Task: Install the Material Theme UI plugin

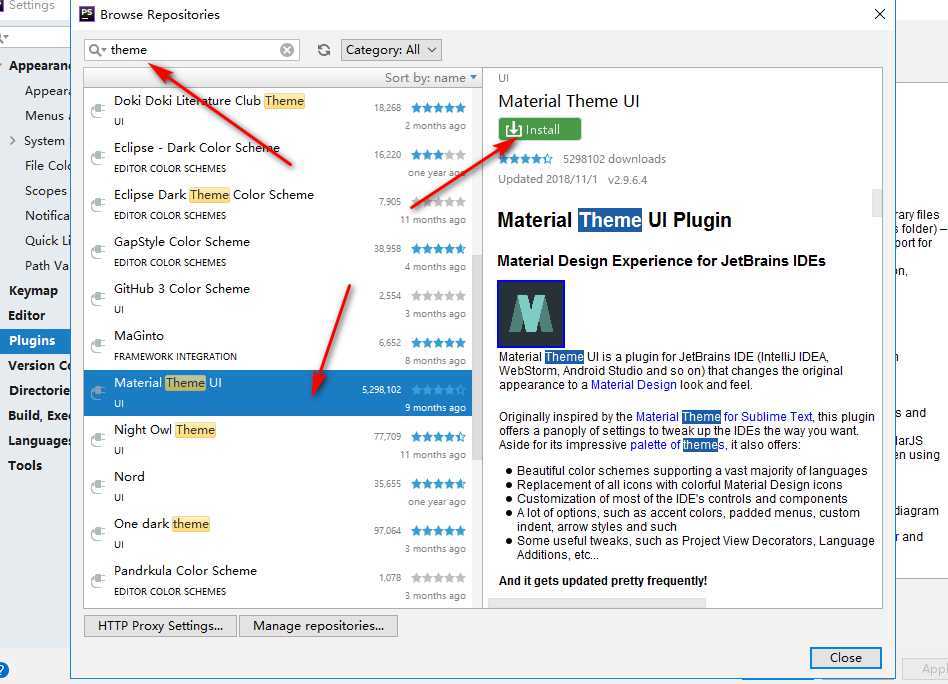Action: 539,129
